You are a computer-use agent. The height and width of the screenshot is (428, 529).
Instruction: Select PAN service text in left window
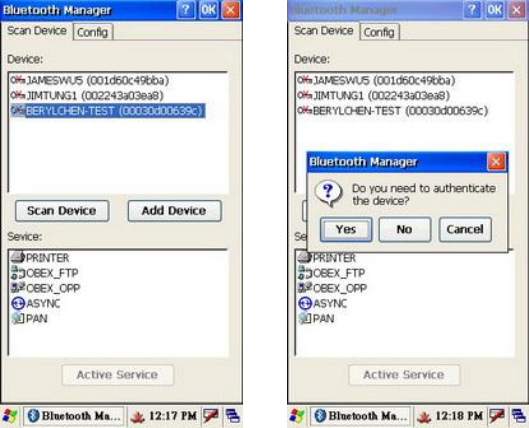[36, 319]
